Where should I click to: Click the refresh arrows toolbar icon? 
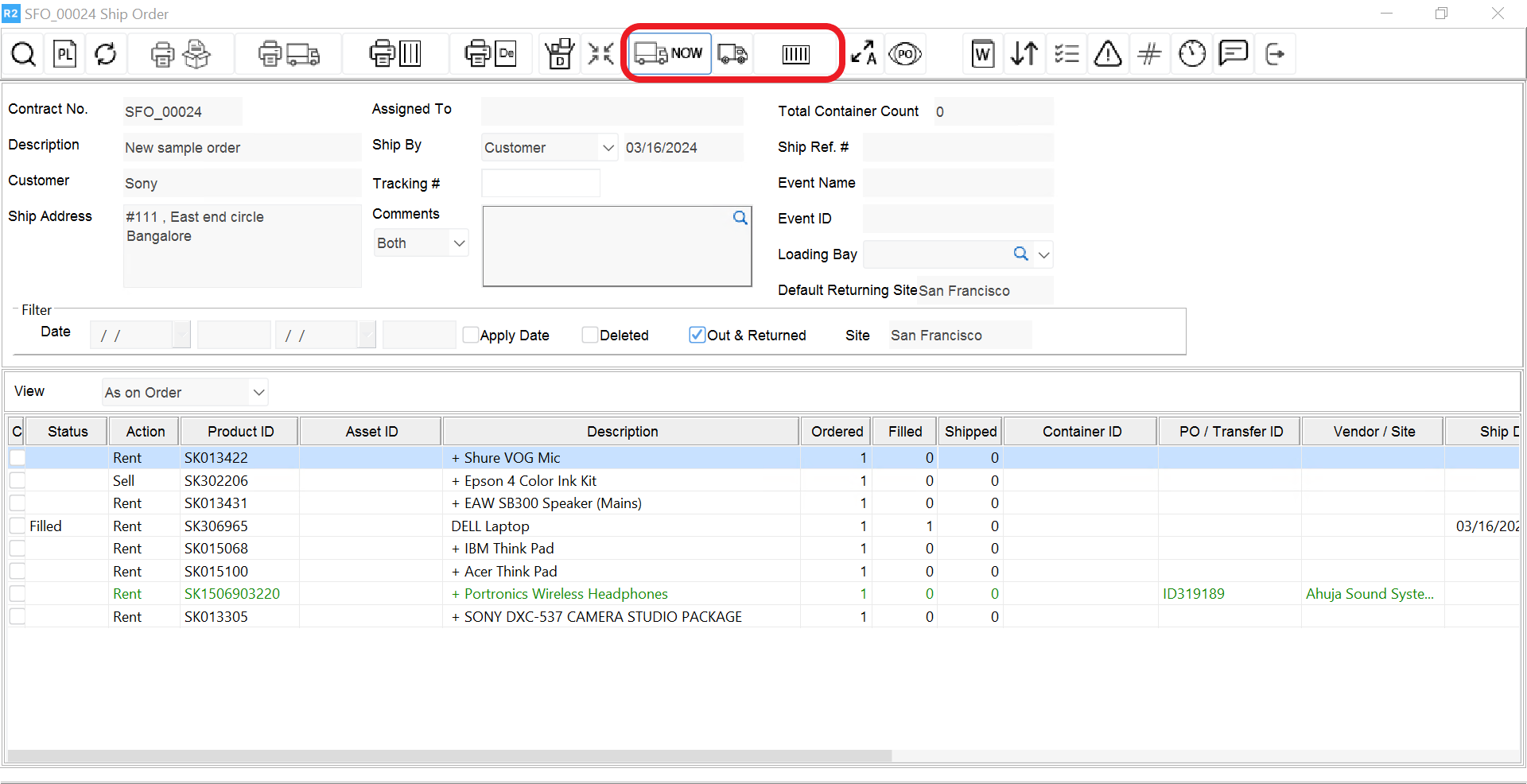106,54
